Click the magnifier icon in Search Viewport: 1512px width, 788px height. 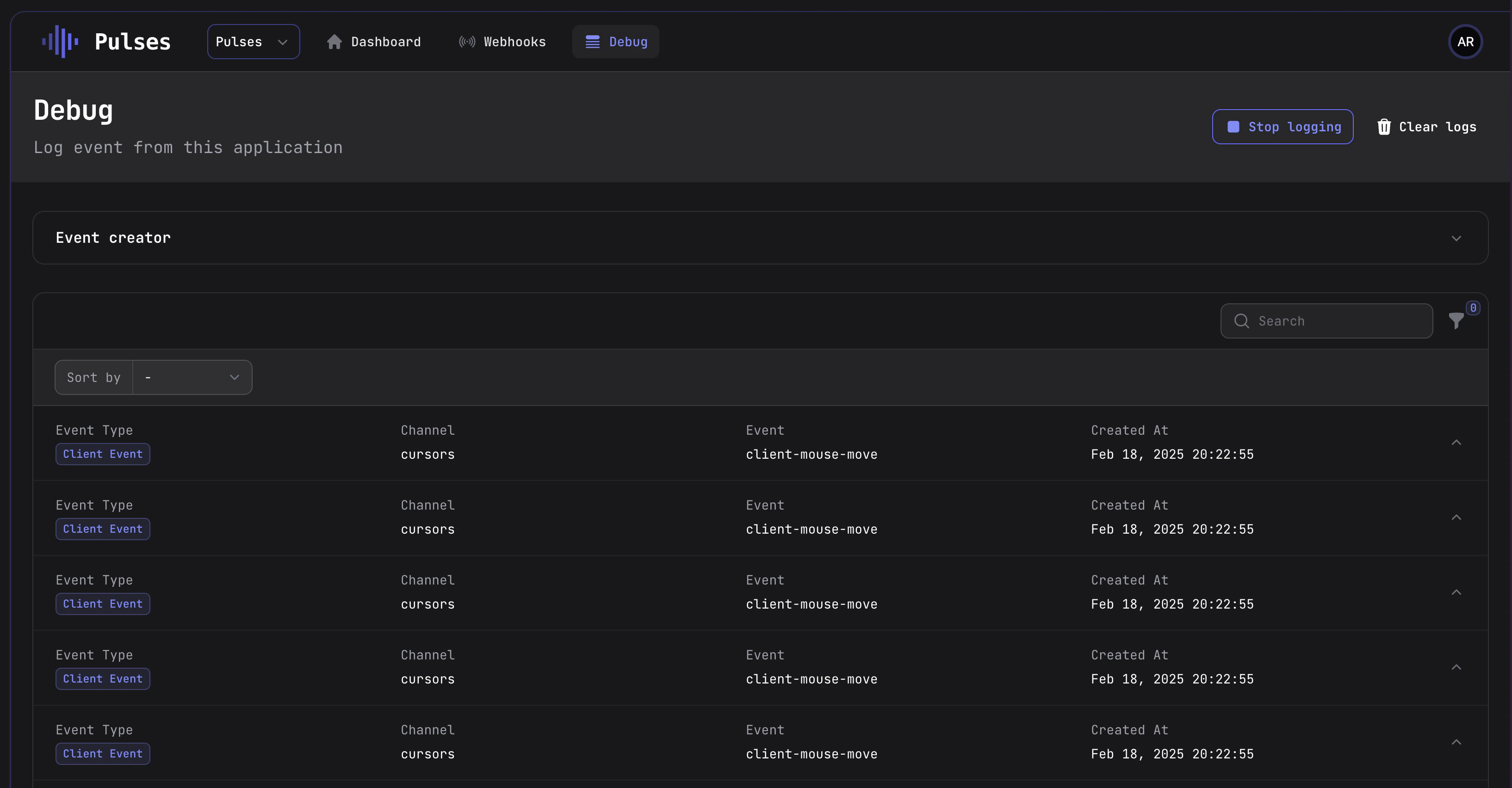click(1241, 321)
